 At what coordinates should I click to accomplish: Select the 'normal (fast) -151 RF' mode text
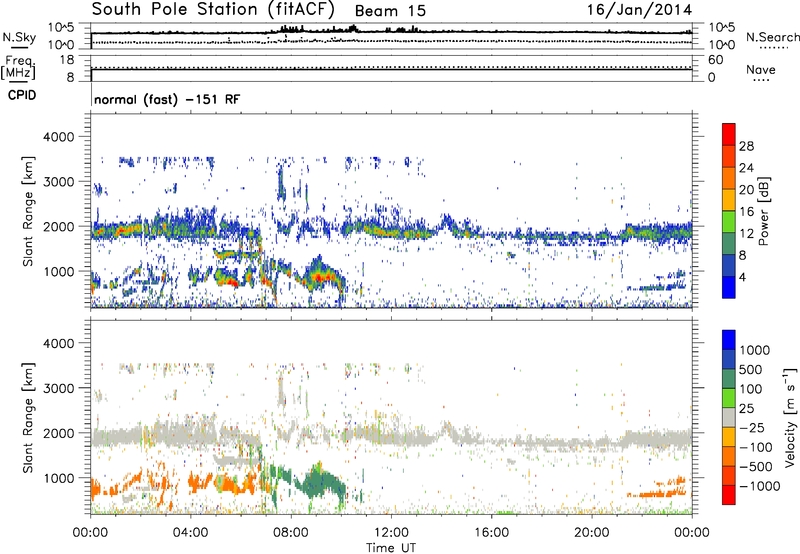(x=167, y=99)
